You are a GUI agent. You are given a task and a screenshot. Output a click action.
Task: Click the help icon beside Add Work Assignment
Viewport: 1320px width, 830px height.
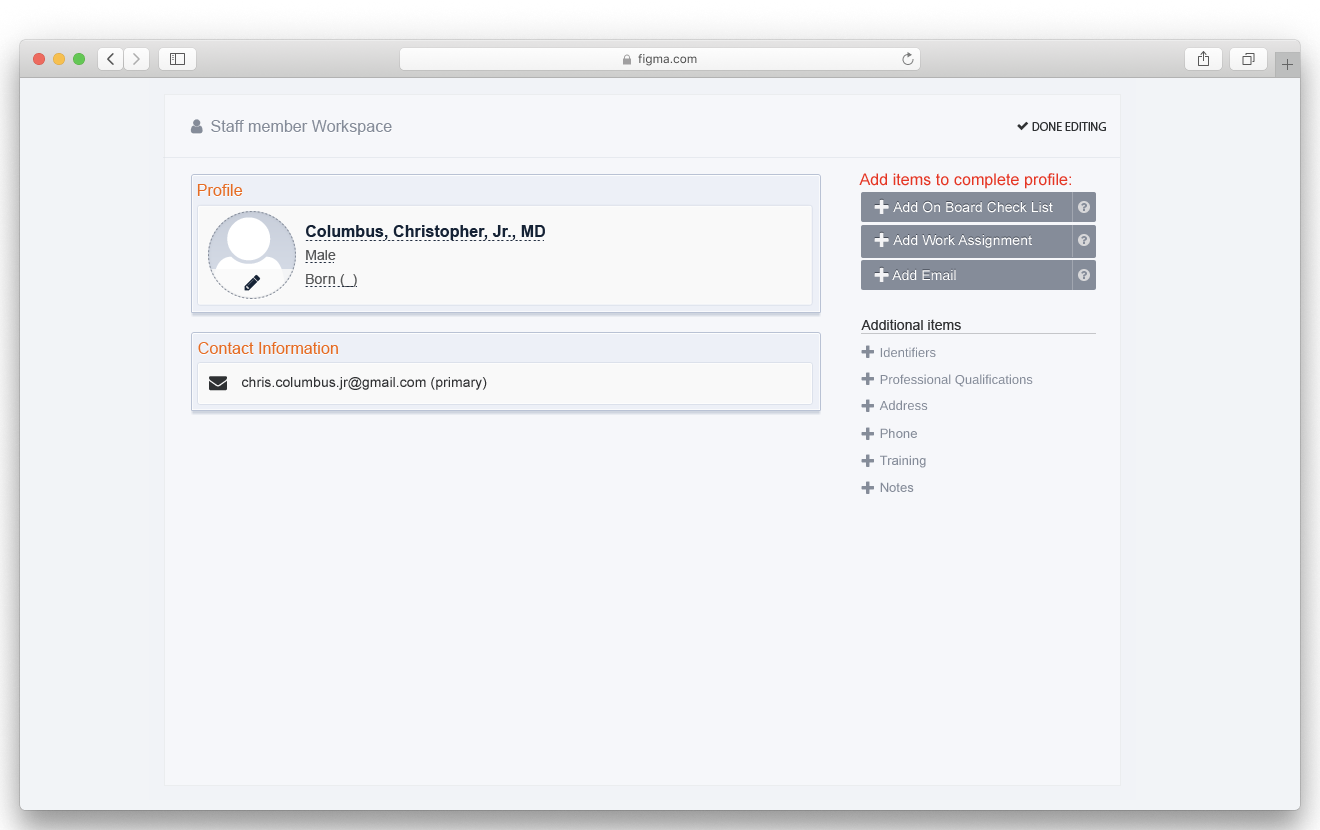pos(1084,241)
